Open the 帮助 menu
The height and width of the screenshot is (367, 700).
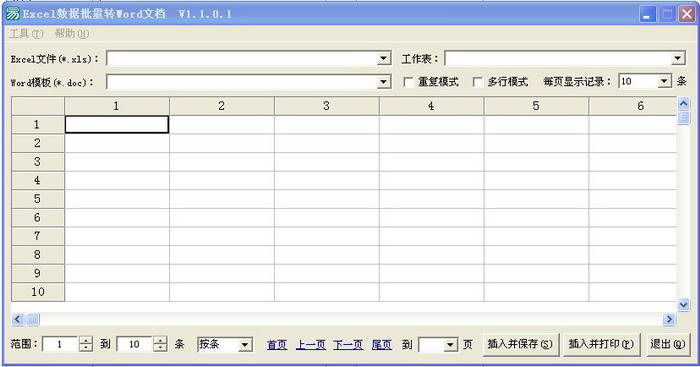[x=71, y=33]
